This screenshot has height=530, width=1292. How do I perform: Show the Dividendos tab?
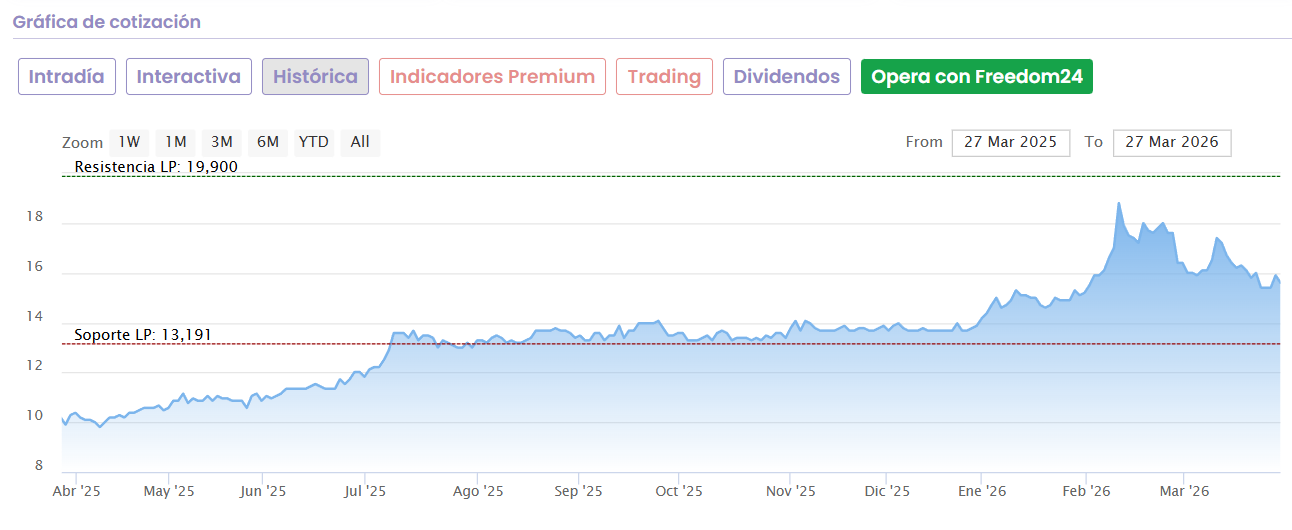point(787,77)
